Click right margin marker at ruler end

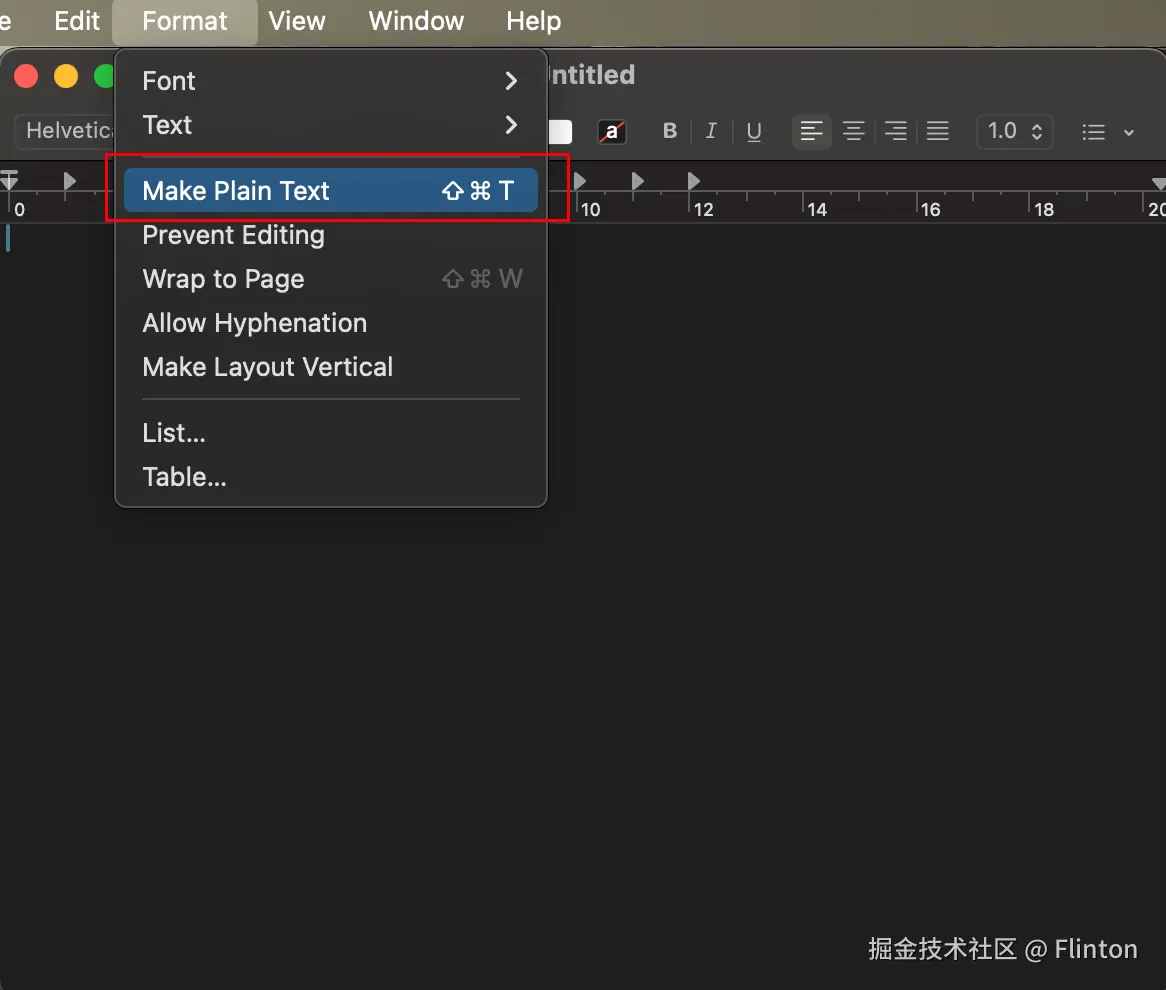pos(1159,183)
